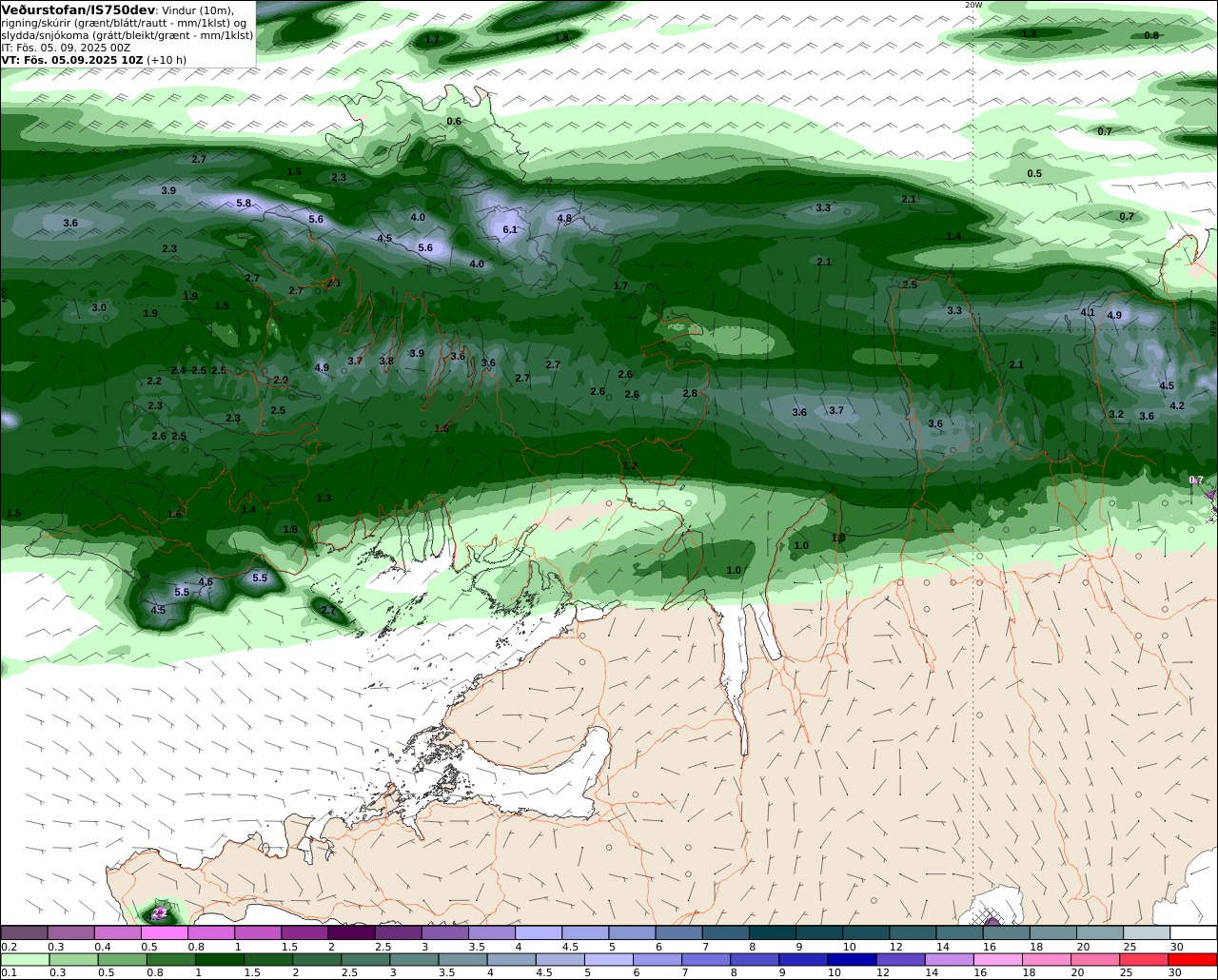Select the 1.6 precipitation value

174,514
